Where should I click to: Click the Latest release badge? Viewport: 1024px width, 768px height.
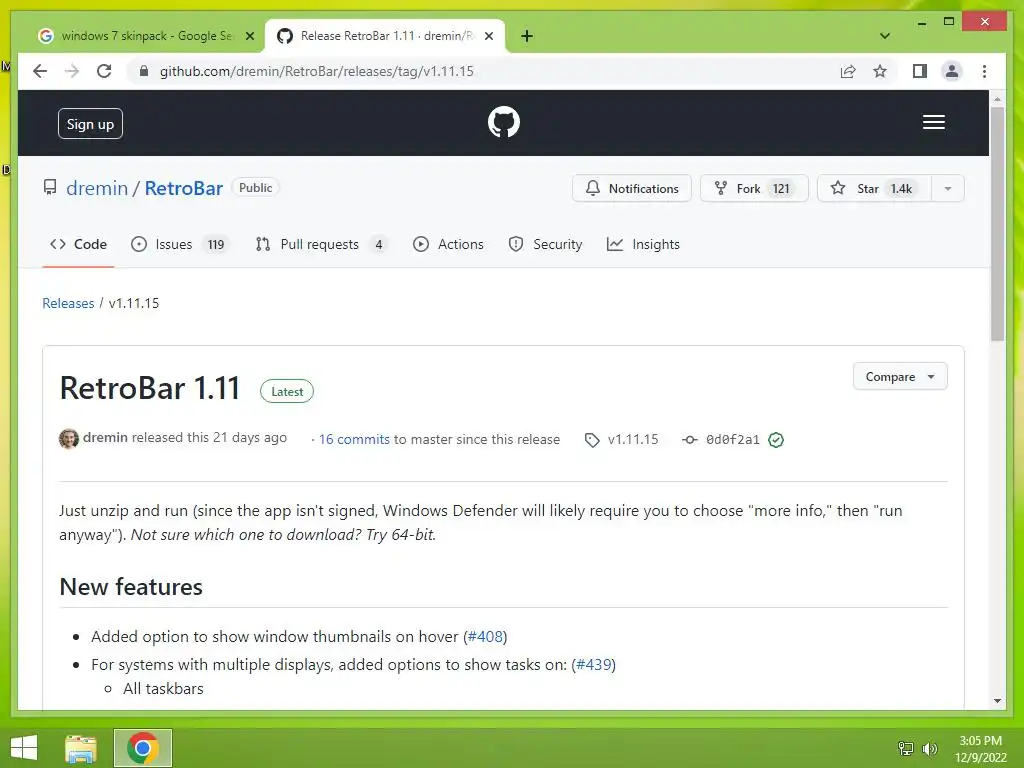(287, 391)
